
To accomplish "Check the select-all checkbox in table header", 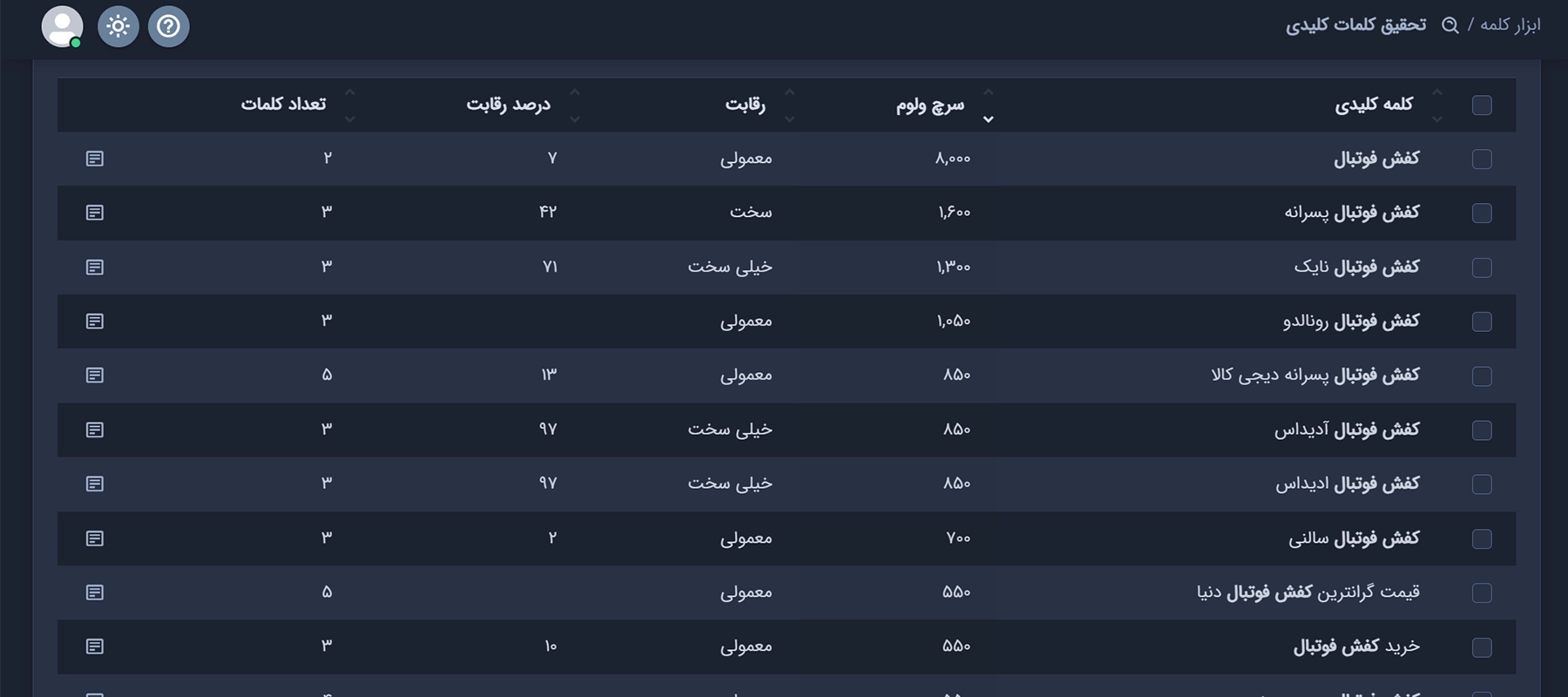I will 1480,104.
